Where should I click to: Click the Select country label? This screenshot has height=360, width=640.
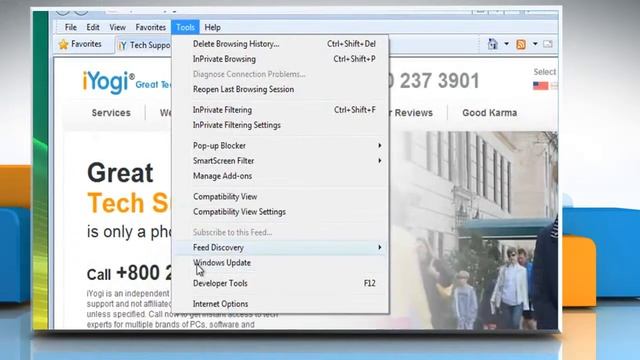click(545, 72)
